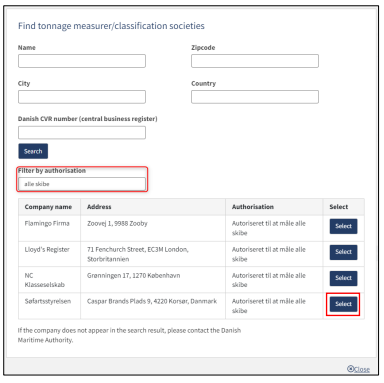The image size is (384, 383).
Task: Click the Lloyd's Register Fenchurch Street address
Action: [x=138, y=254]
